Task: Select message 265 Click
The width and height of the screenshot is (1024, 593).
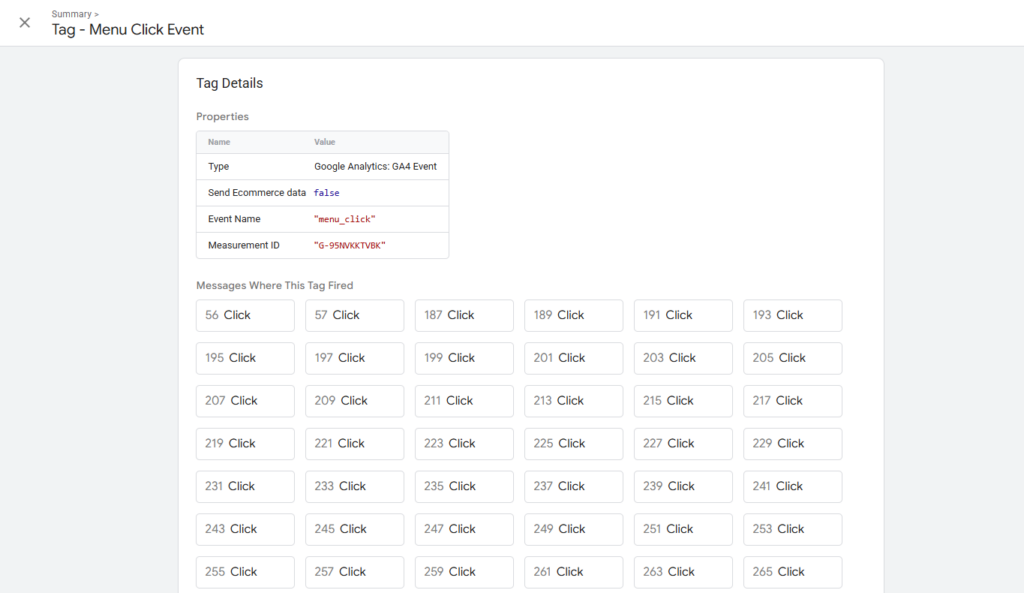Action: [x=792, y=572]
